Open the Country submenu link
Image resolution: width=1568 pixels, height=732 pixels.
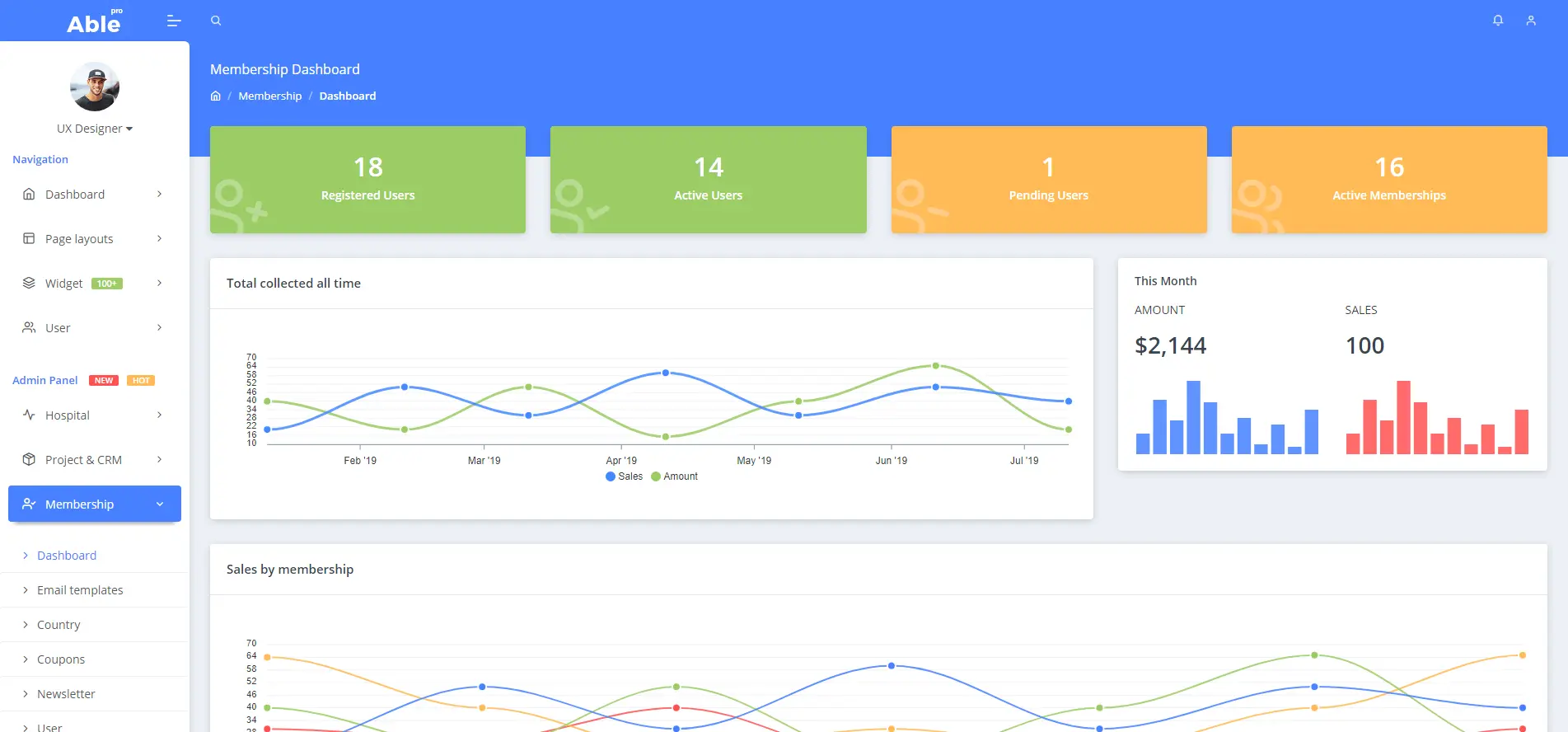coord(59,625)
